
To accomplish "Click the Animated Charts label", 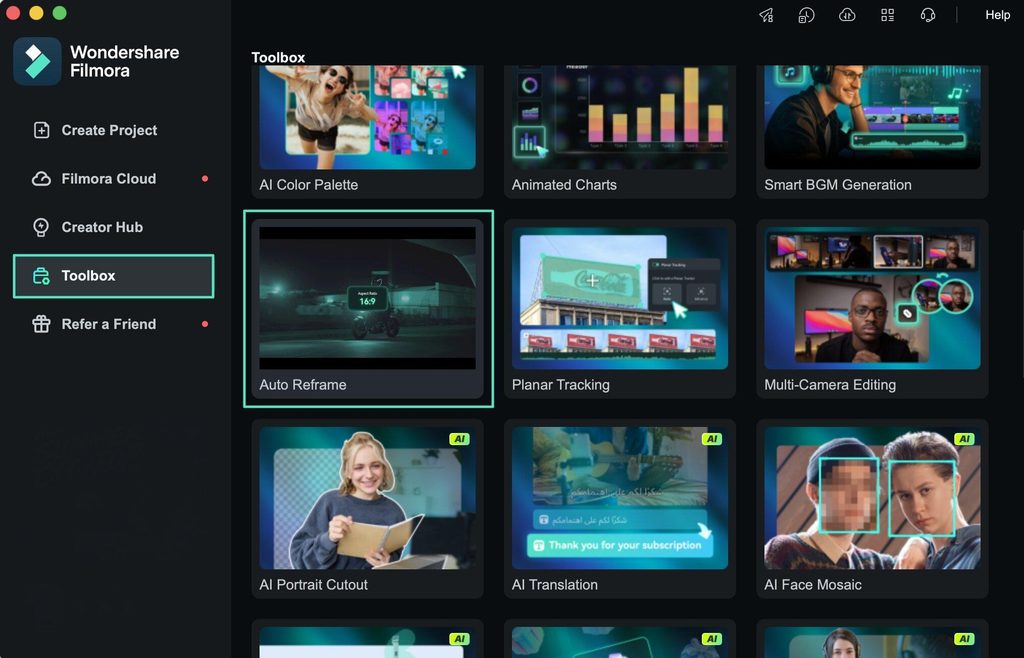I will [x=564, y=185].
